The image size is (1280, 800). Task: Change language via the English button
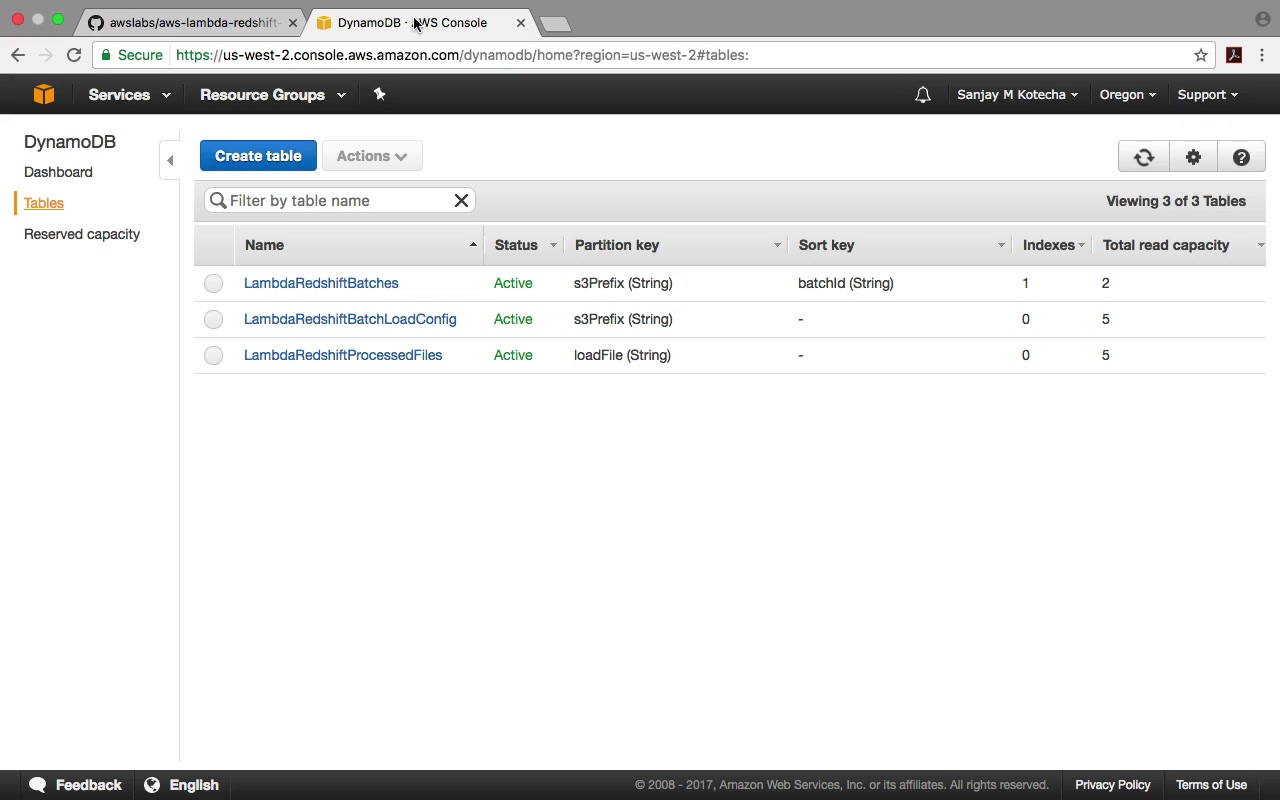[181, 785]
